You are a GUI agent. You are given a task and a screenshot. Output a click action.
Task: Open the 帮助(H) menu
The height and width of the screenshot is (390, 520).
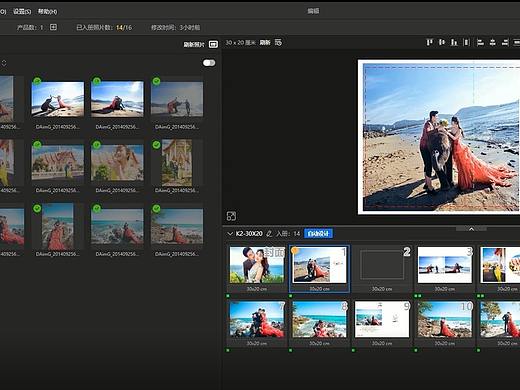tap(47, 11)
